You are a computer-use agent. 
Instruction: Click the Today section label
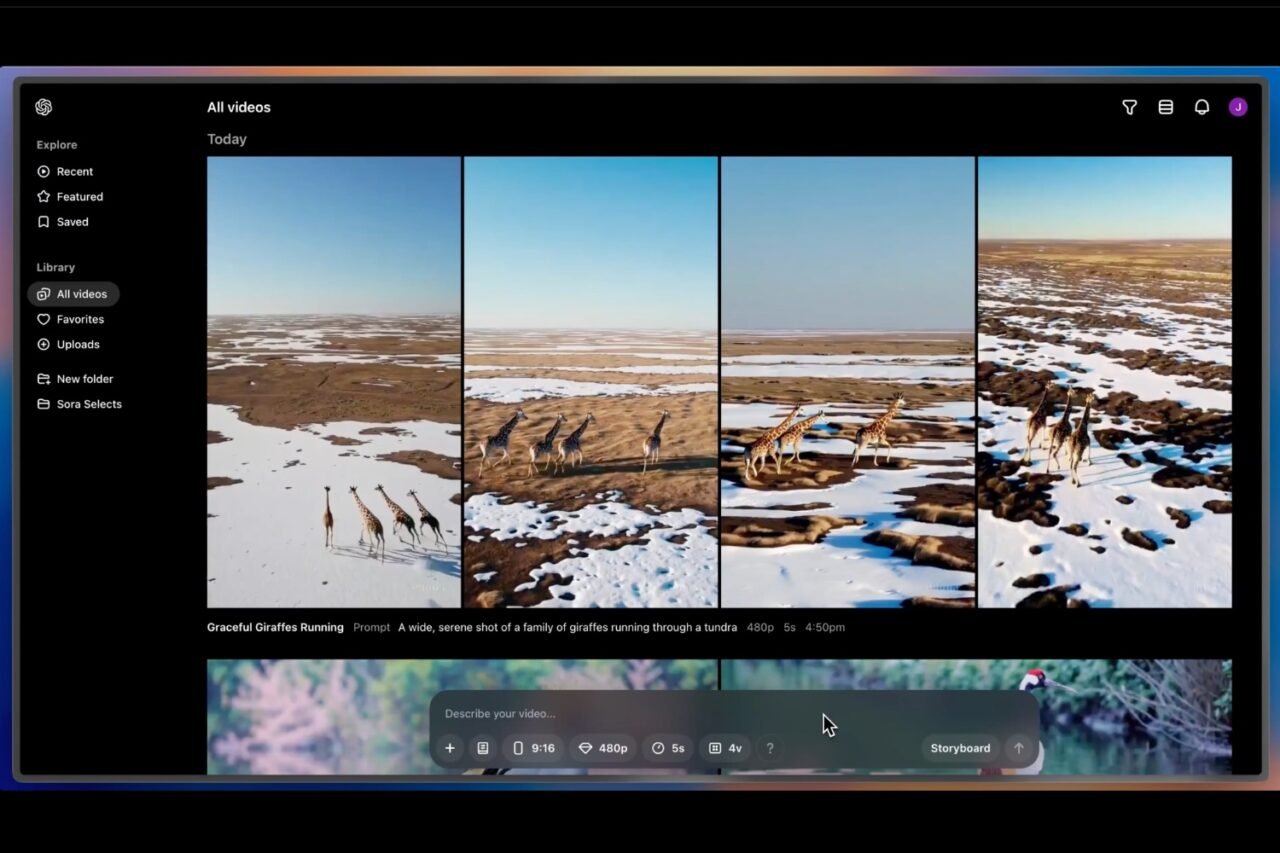coord(227,139)
